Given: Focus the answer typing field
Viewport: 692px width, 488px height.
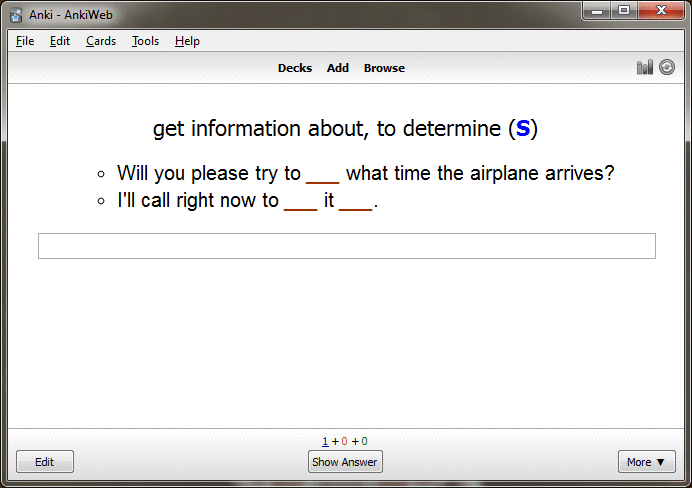Looking at the screenshot, I should (346, 246).
